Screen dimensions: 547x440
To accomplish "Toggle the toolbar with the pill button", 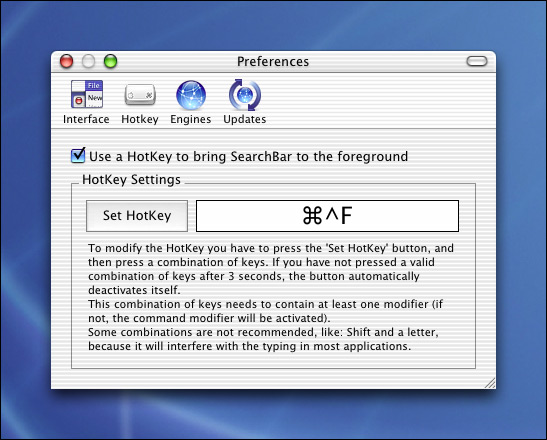I will pos(477,61).
